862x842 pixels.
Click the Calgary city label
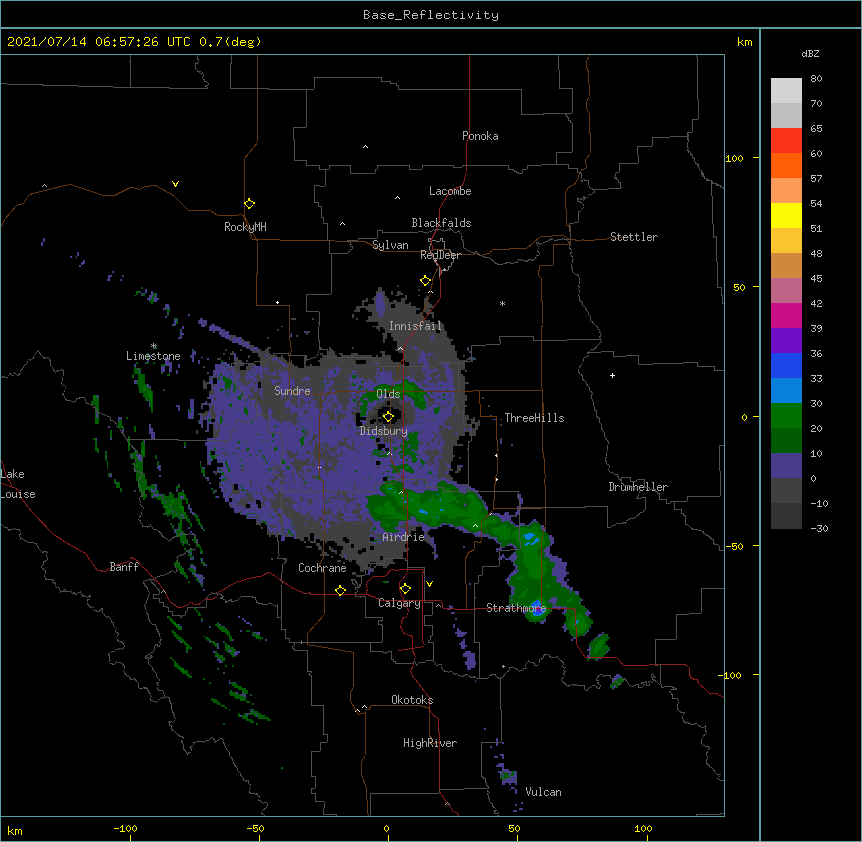399,603
